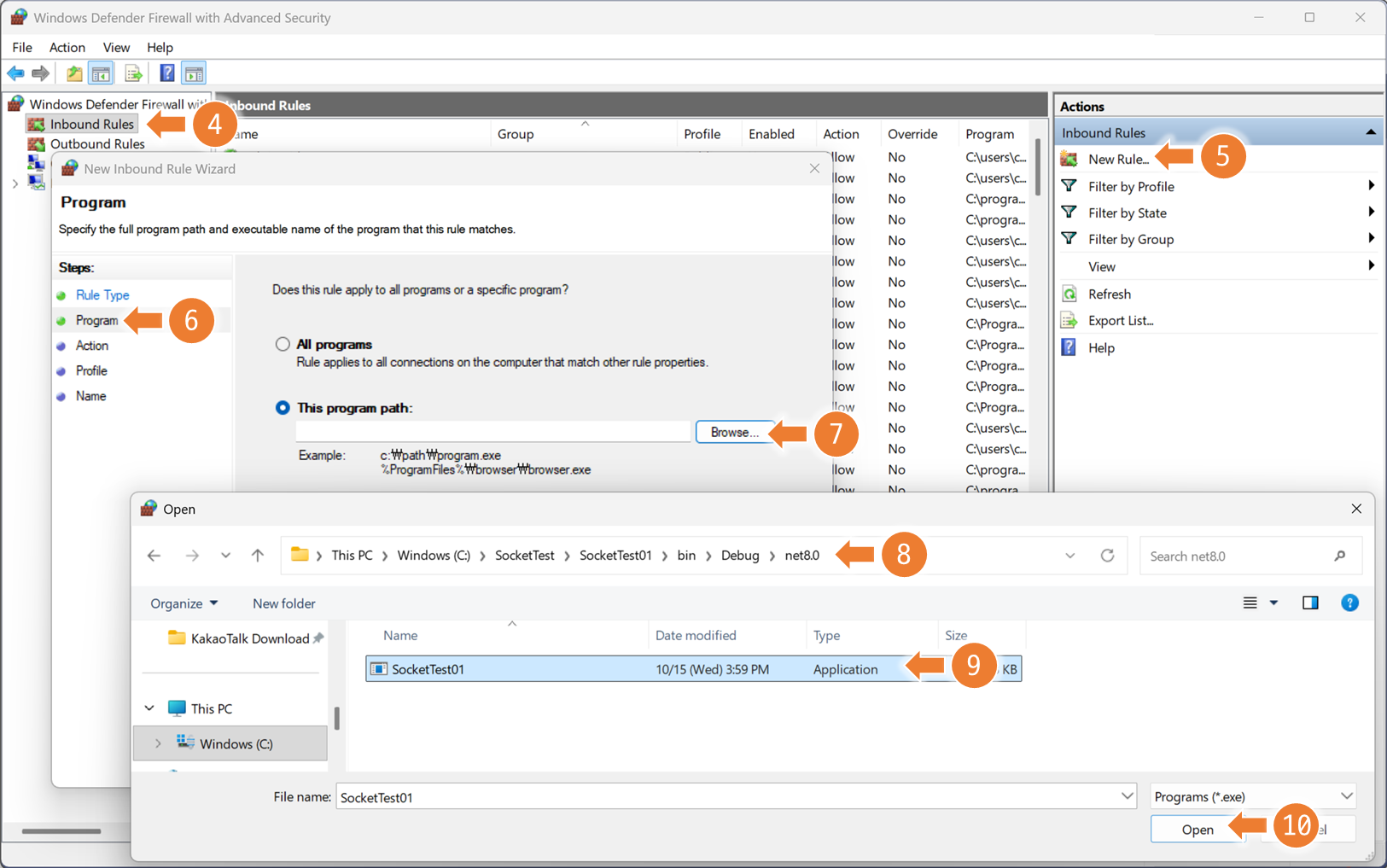Click New folder in the Open dialog
The width and height of the screenshot is (1387, 868).
click(x=283, y=603)
